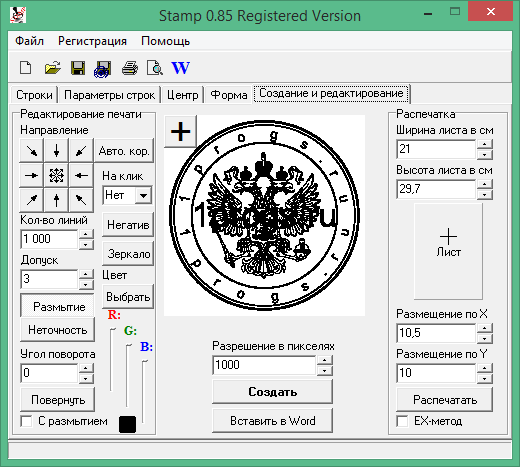The height and width of the screenshot is (467, 520).
Task: Click the new document toolbar icon
Action: click(26, 68)
